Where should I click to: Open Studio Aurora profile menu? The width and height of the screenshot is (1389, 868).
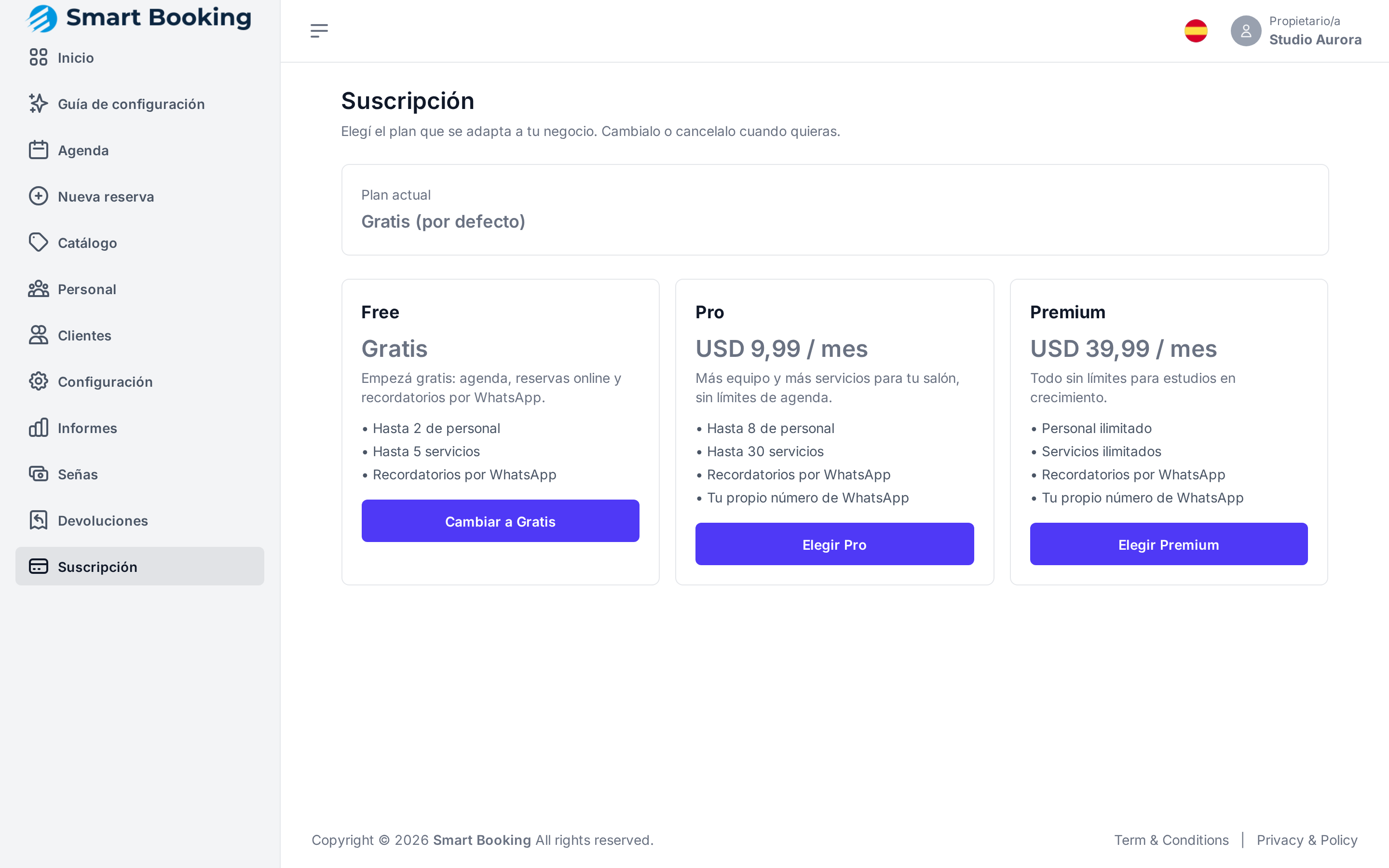tap(1296, 31)
